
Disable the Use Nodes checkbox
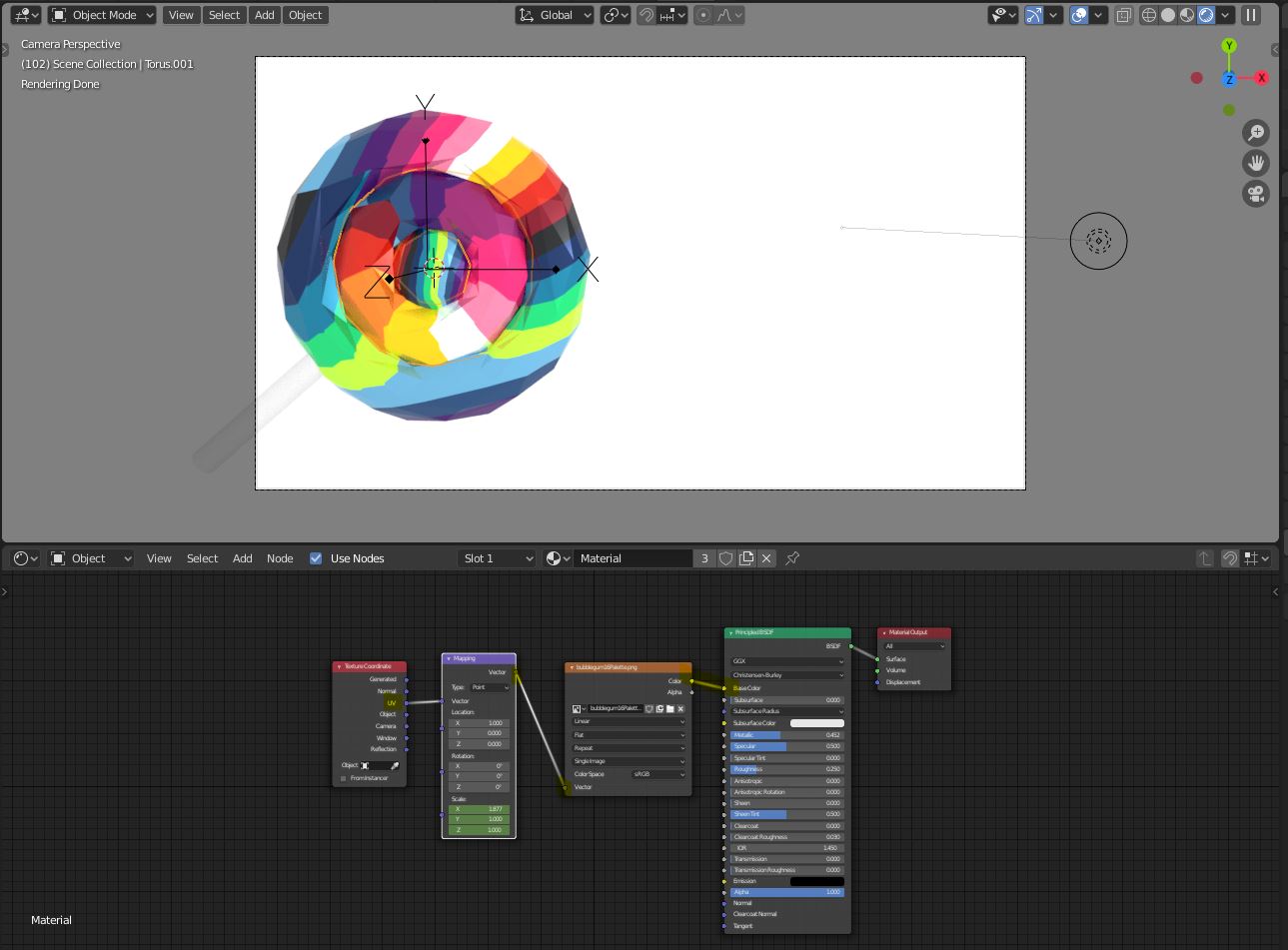(x=316, y=558)
